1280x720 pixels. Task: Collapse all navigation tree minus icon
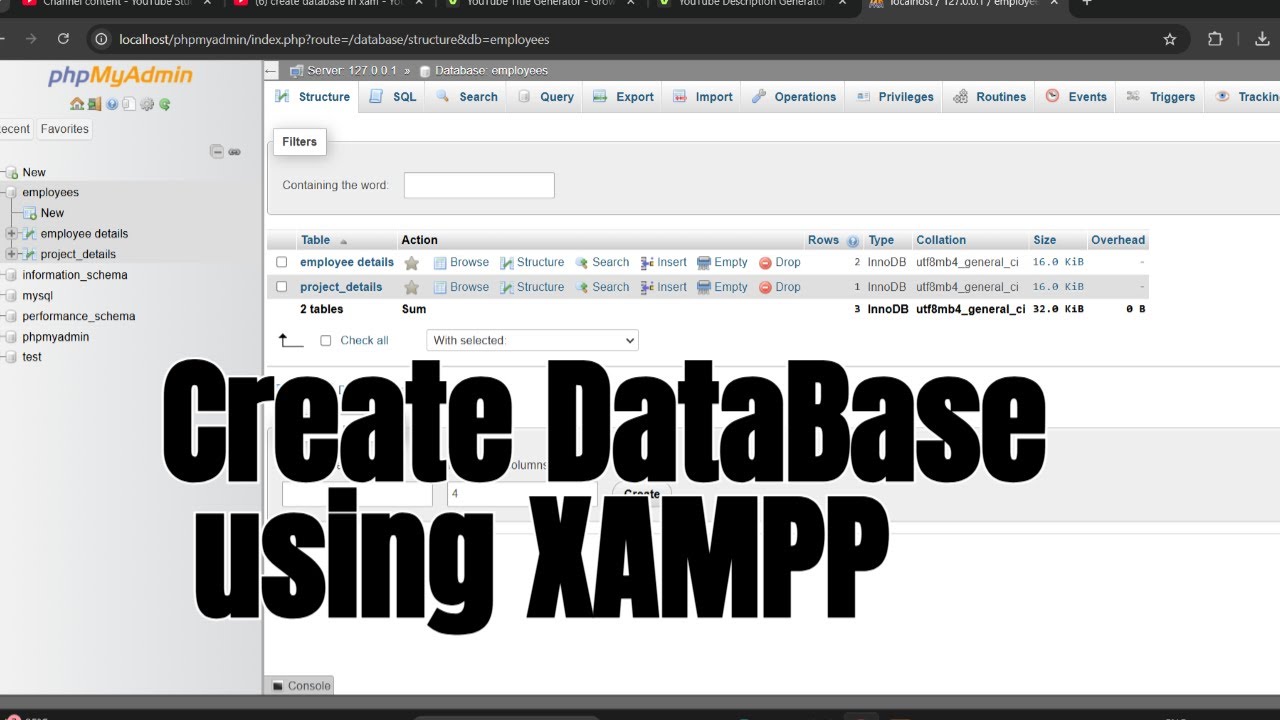tap(216, 152)
